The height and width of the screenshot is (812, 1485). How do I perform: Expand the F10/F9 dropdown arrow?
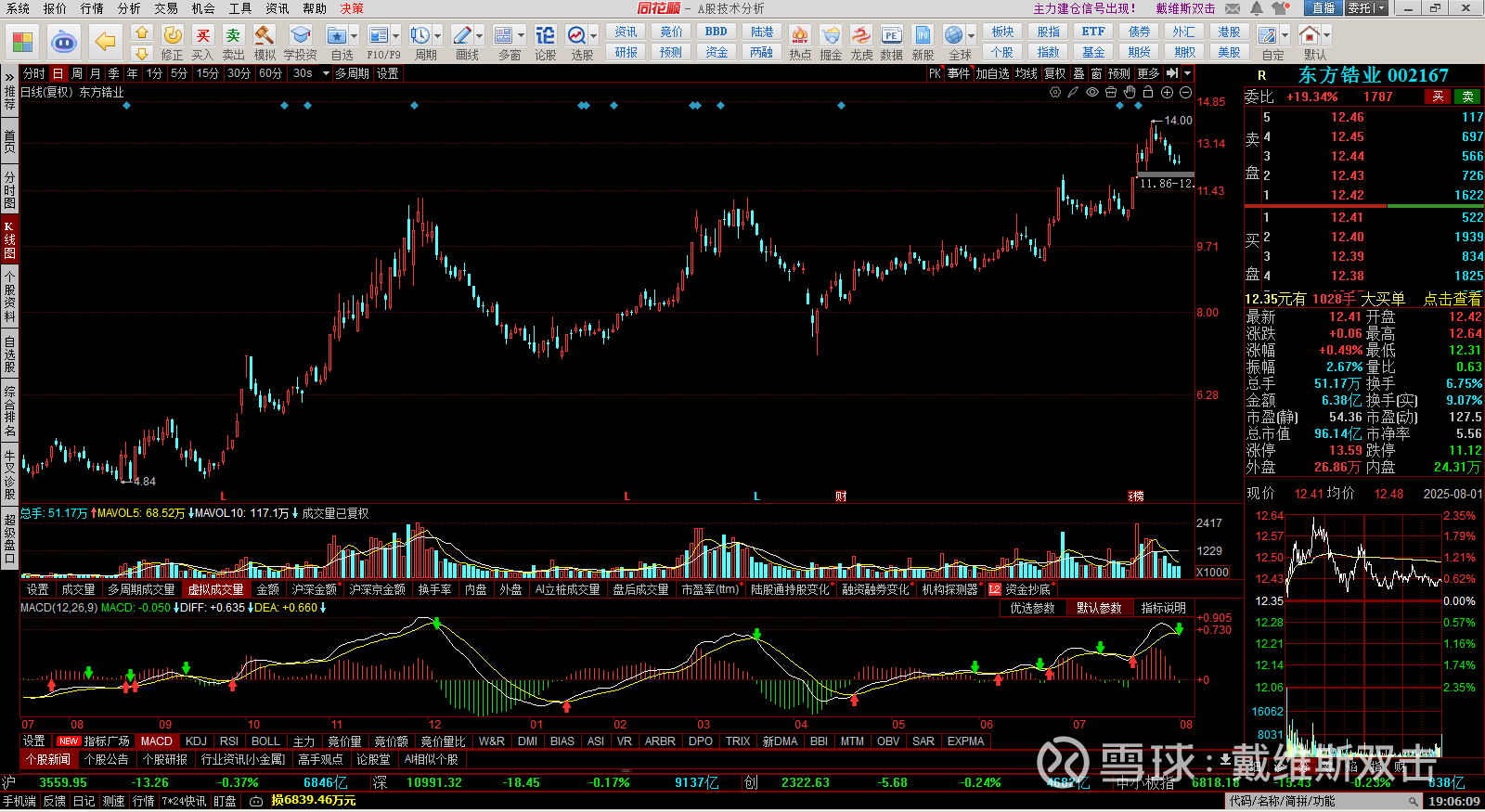pyautogui.click(x=396, y=35)
